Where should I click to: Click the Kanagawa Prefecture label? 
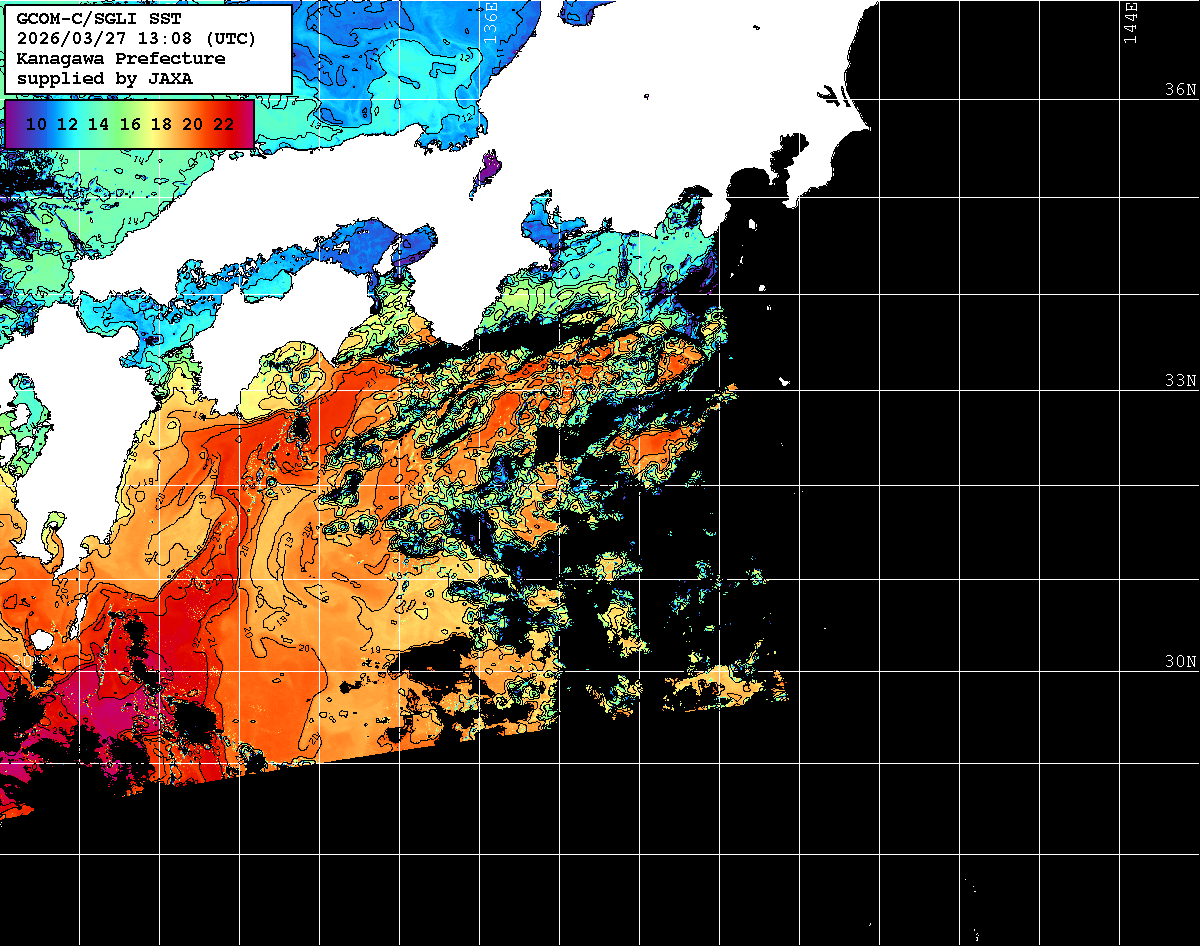121,59
